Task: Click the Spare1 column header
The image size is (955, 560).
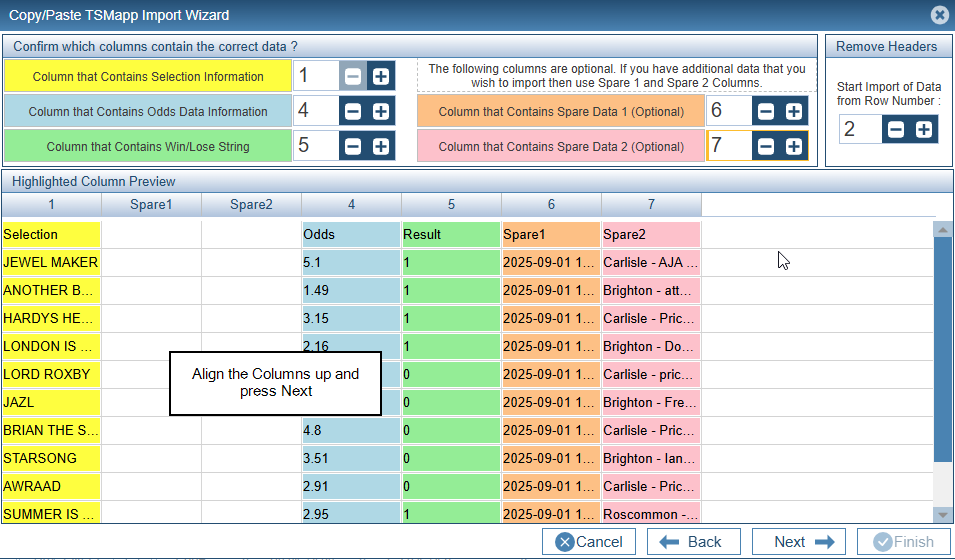Action: pos(151,205)
